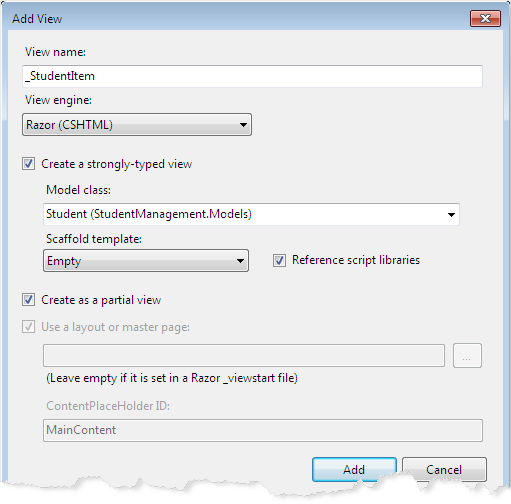This screenshot has width=511, height=504.
Task: Uncheck Create a strongly-typed view
Action: coord(28,164)
